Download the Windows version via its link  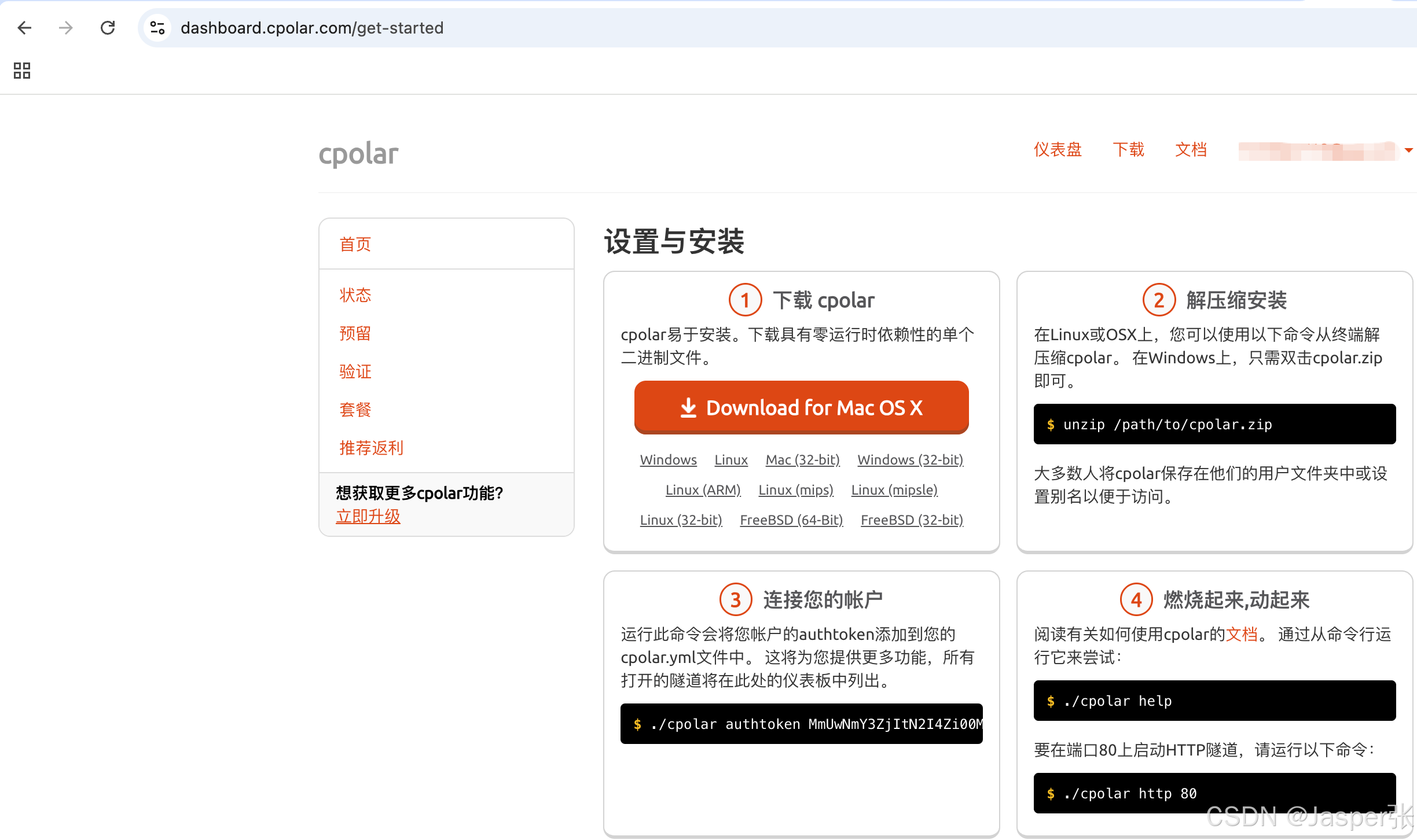pyautogui.click(x=668, y=459)
